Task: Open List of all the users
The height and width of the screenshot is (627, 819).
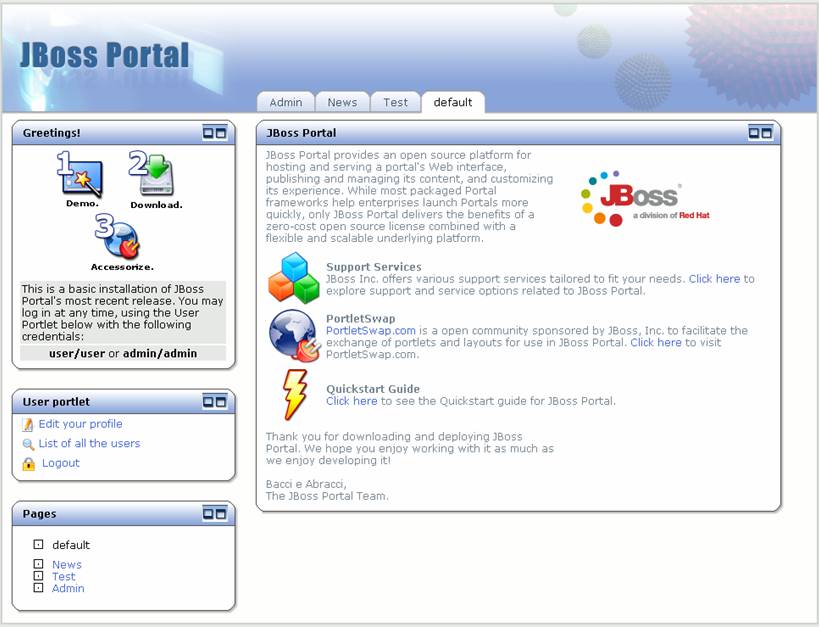Action: pos(89,443)
